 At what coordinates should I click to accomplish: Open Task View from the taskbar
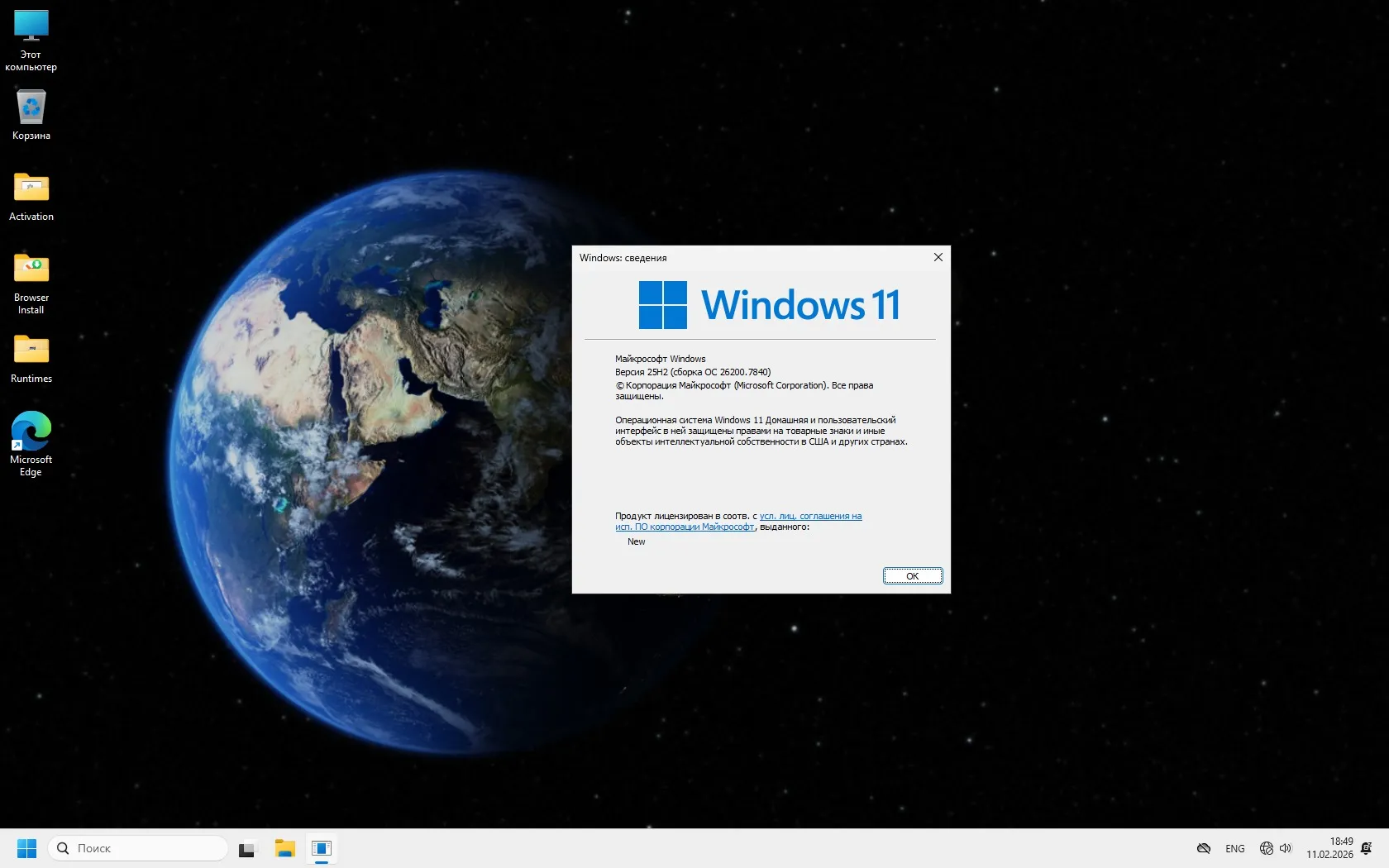click(x=247, y=848)
